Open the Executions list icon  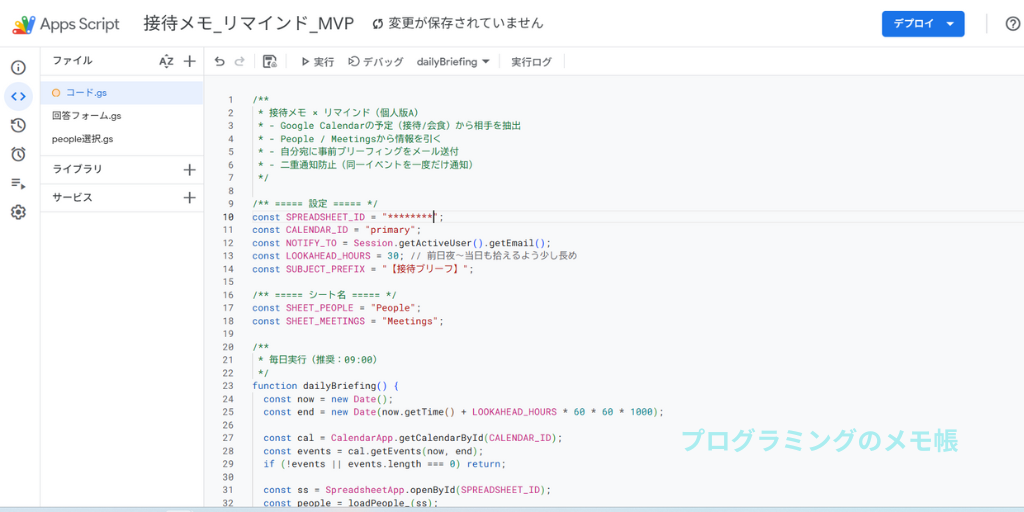[x=18, y=183]
